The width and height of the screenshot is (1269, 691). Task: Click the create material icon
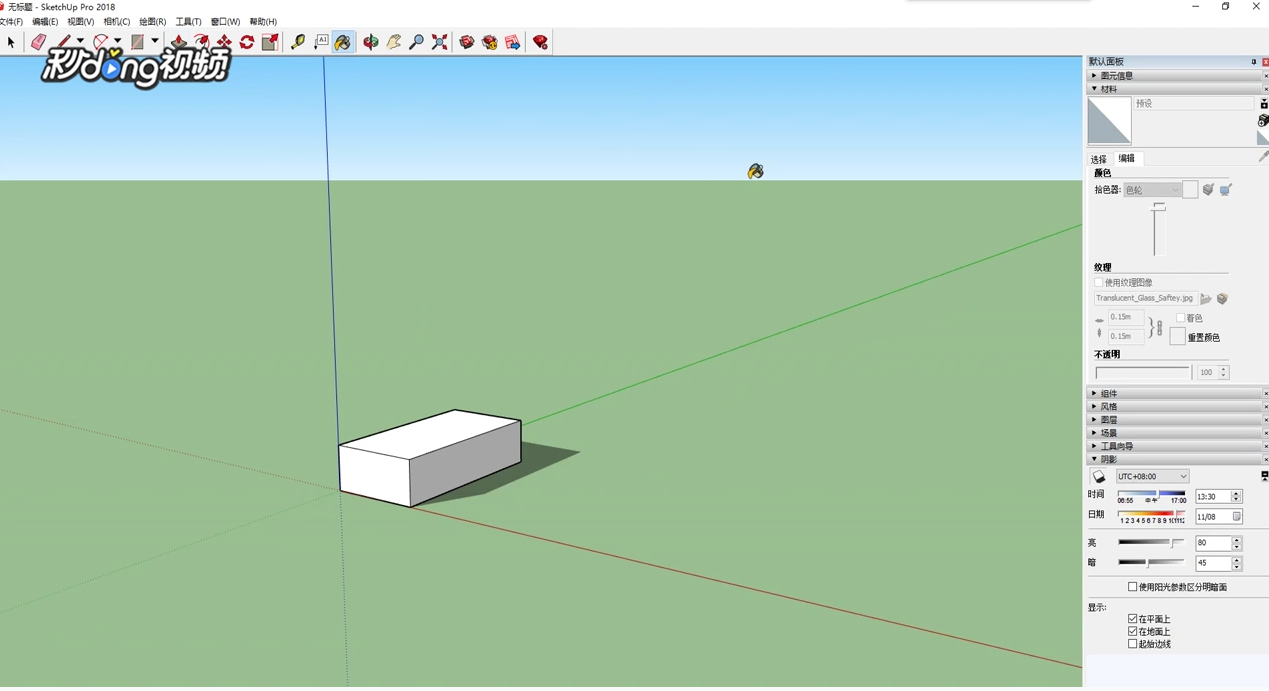pyautogui.click(x=1263, y=120)
